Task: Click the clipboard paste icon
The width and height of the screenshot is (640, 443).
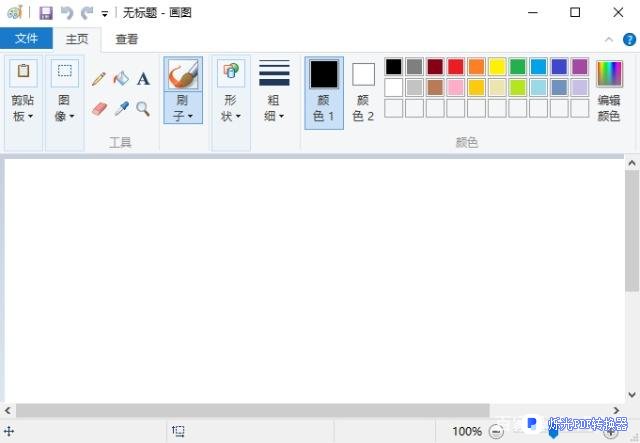Action: pos(23,71)
